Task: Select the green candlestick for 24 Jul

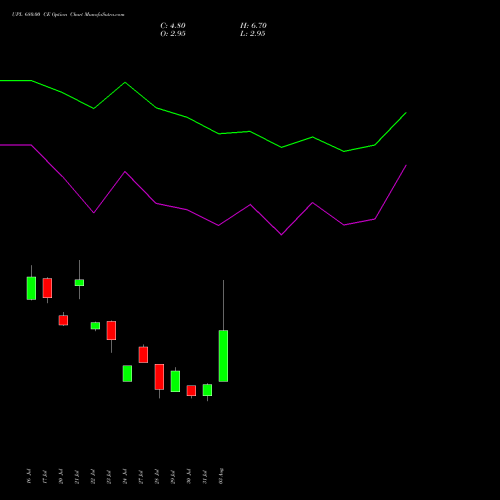Action: pyautogui.click(x=127, y=373)
